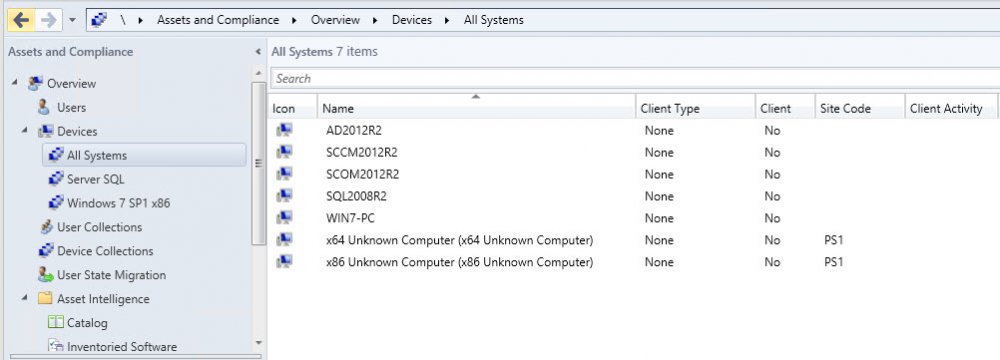Screen dimensions: 1000x360
Task: Select Windows 7 SP1 x86 tree label
Action: (x=119, y=203)
